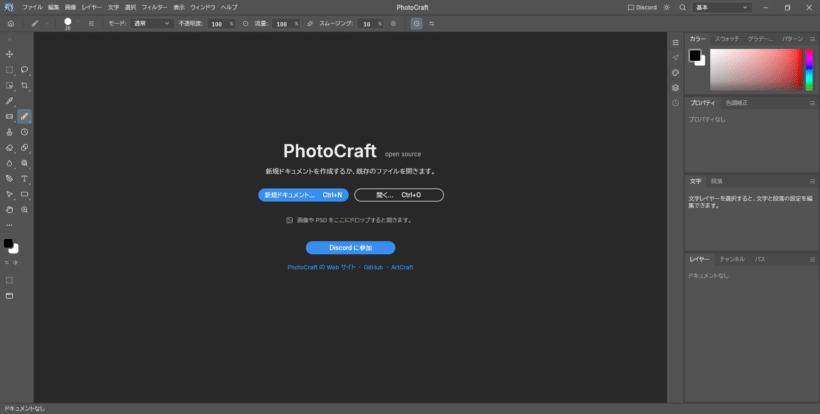Click the vertical hue slider
The image size is (820, 414).
click(x=809, y=70)
